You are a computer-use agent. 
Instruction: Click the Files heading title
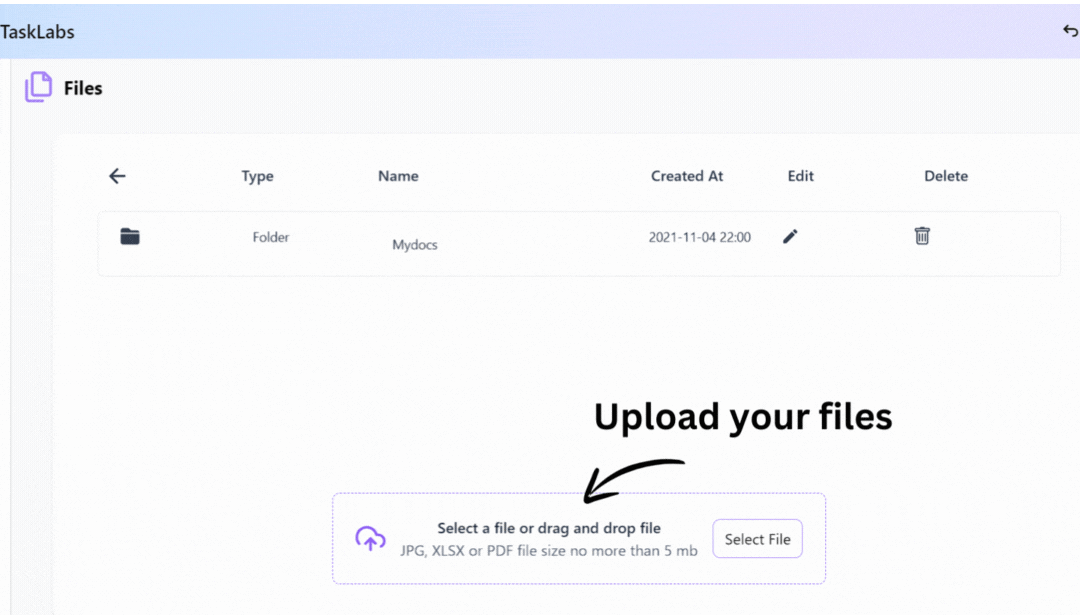click(x=83, y=88)
